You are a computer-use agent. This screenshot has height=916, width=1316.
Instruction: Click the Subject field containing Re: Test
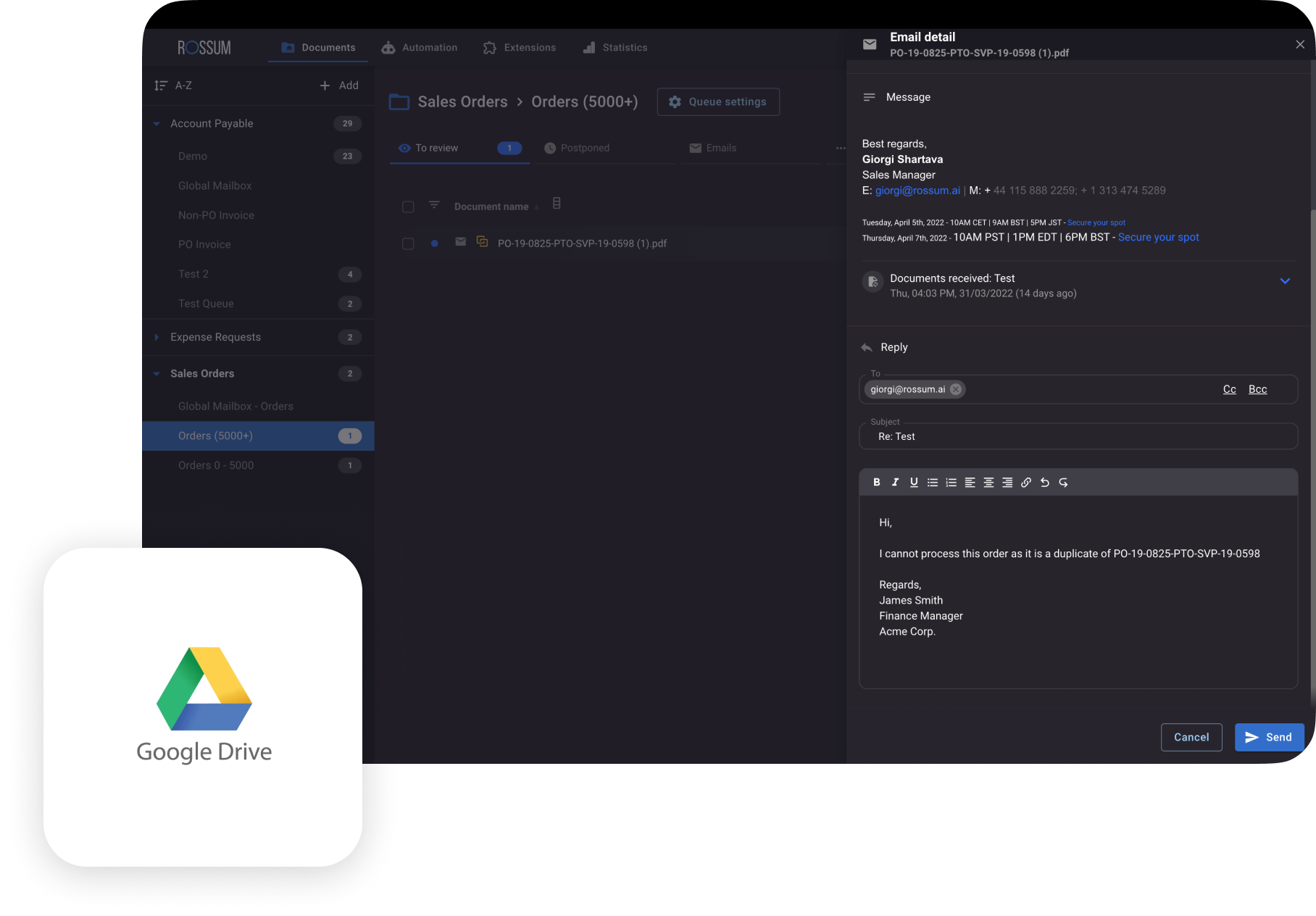click(x=1077, y=437)
